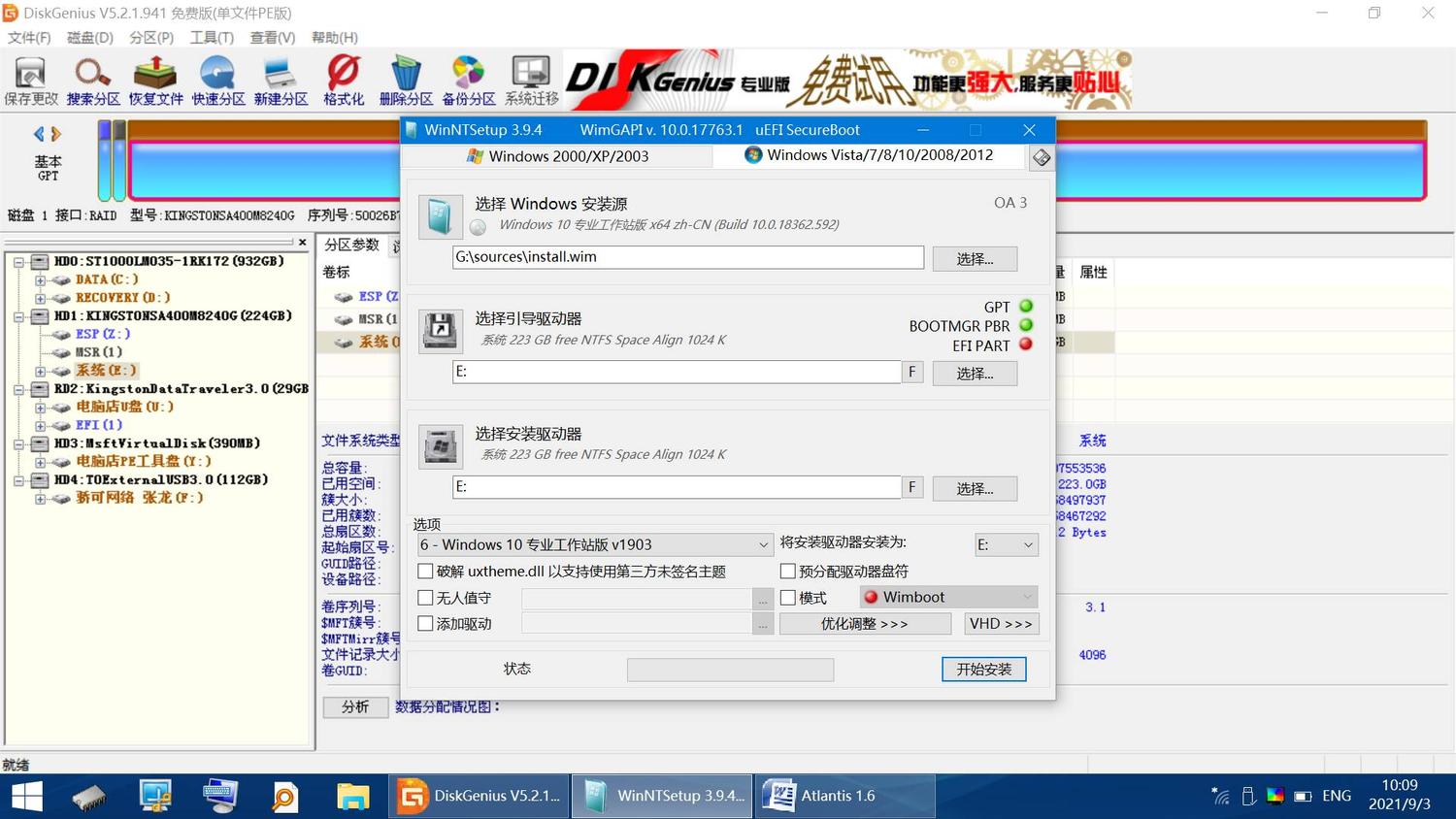Open File Explorer from the taskbar

[352, 797]
